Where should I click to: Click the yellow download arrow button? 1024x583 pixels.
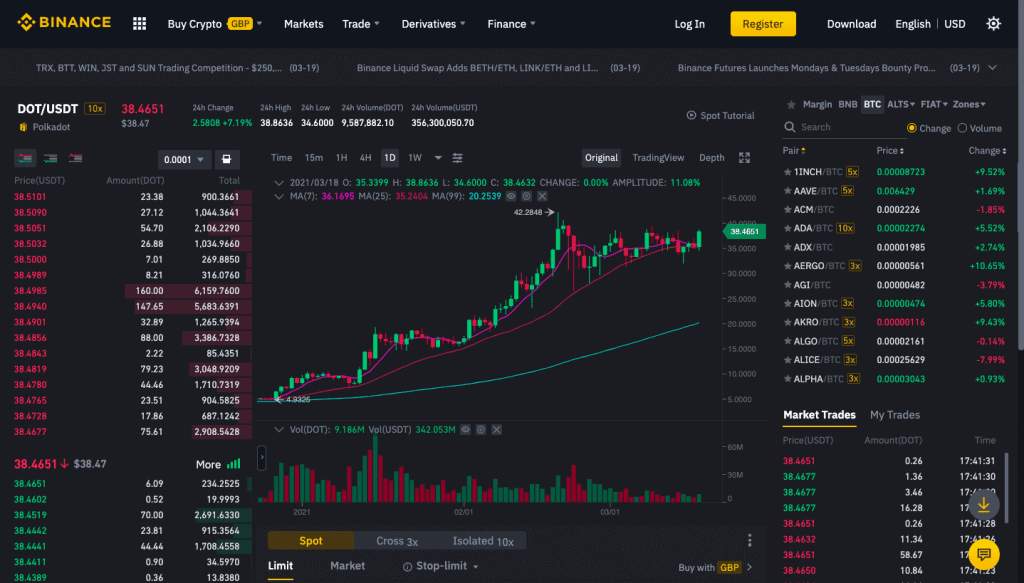coord(984,505)
